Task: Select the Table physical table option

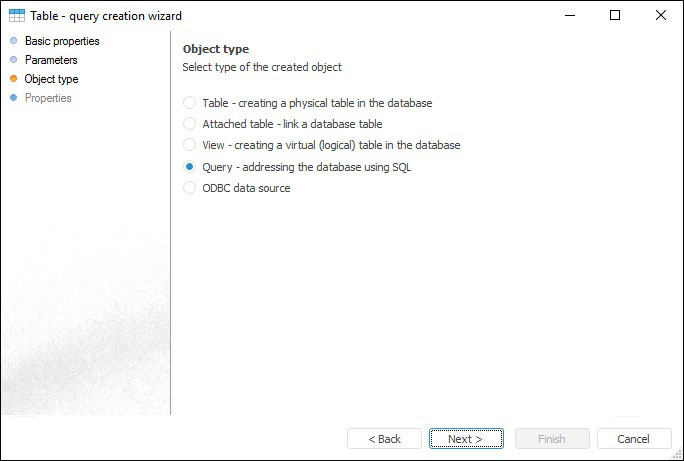Action: [190, 103]
